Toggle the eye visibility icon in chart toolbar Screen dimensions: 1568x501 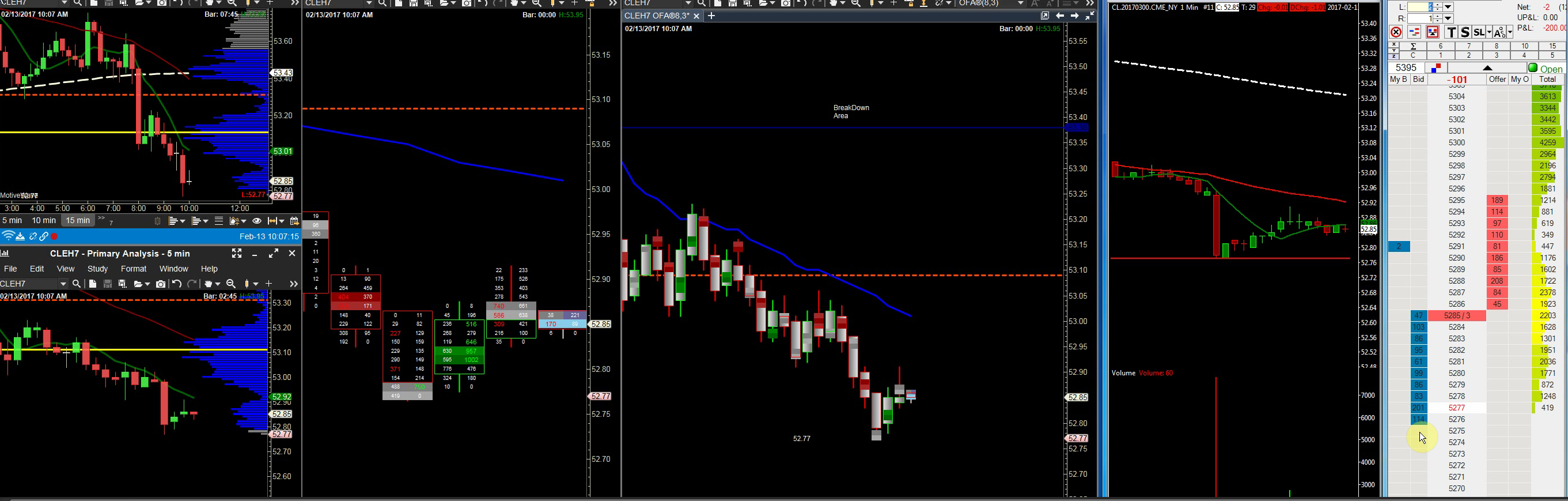pos(257,221)
